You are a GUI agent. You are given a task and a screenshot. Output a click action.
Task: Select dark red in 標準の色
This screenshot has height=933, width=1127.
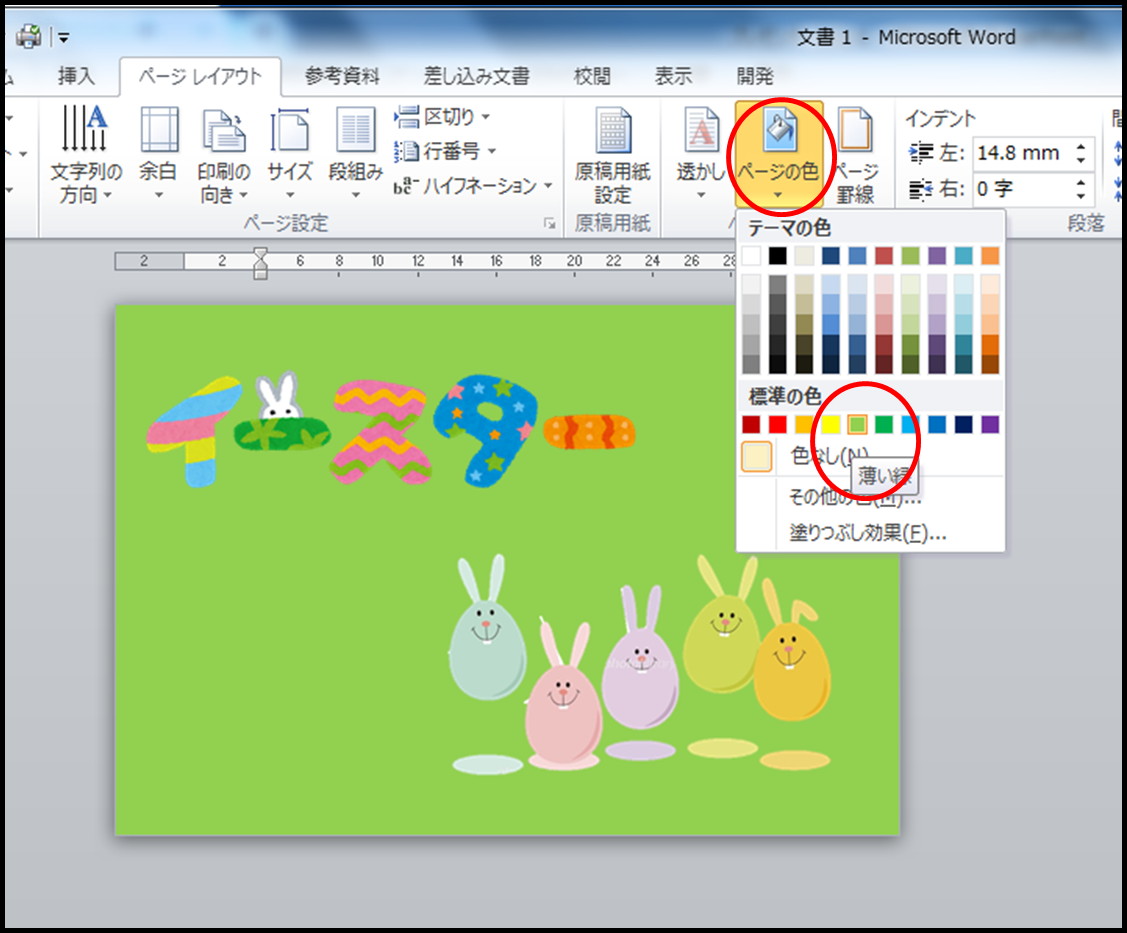[751, 425]
